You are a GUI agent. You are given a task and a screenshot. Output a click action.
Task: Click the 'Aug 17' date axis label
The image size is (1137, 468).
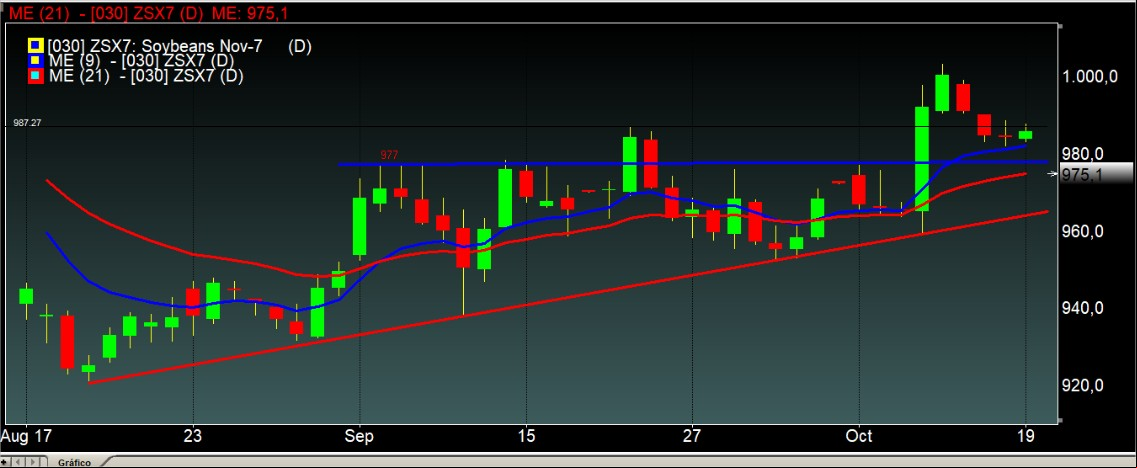26,437
